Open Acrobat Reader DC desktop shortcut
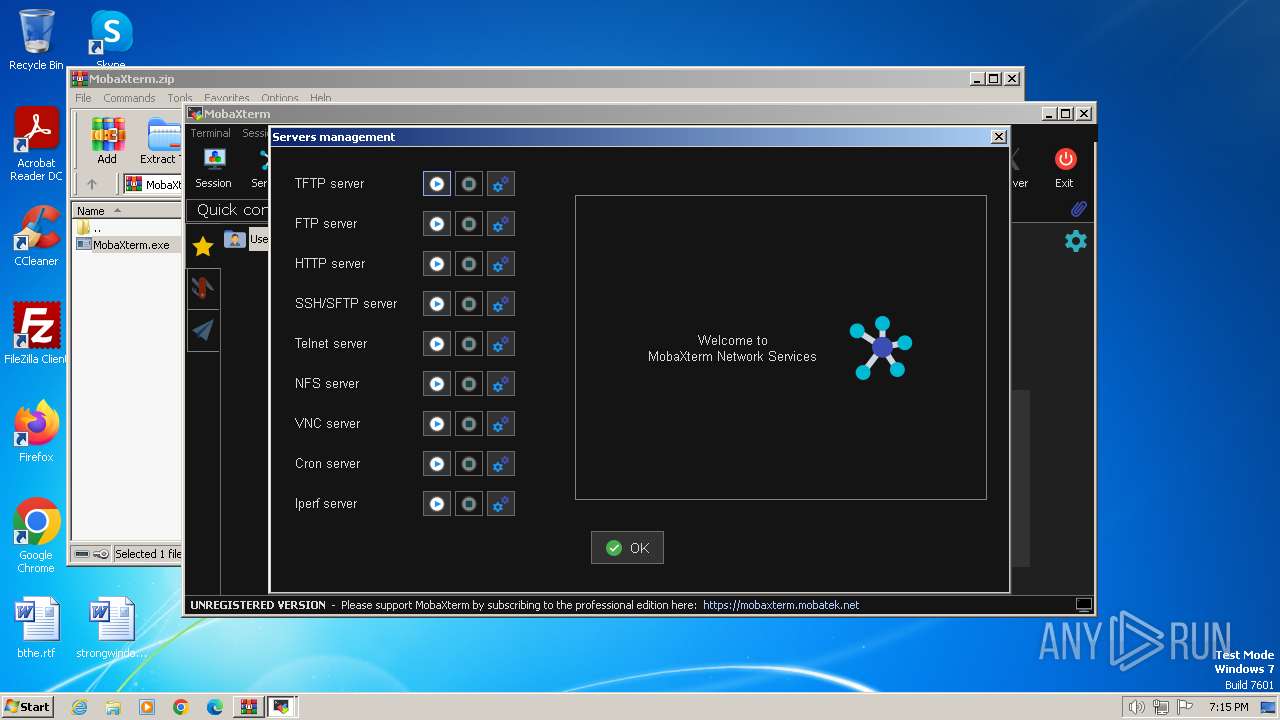This screenshot has width=1280, height=720. [x=36, y=145]
